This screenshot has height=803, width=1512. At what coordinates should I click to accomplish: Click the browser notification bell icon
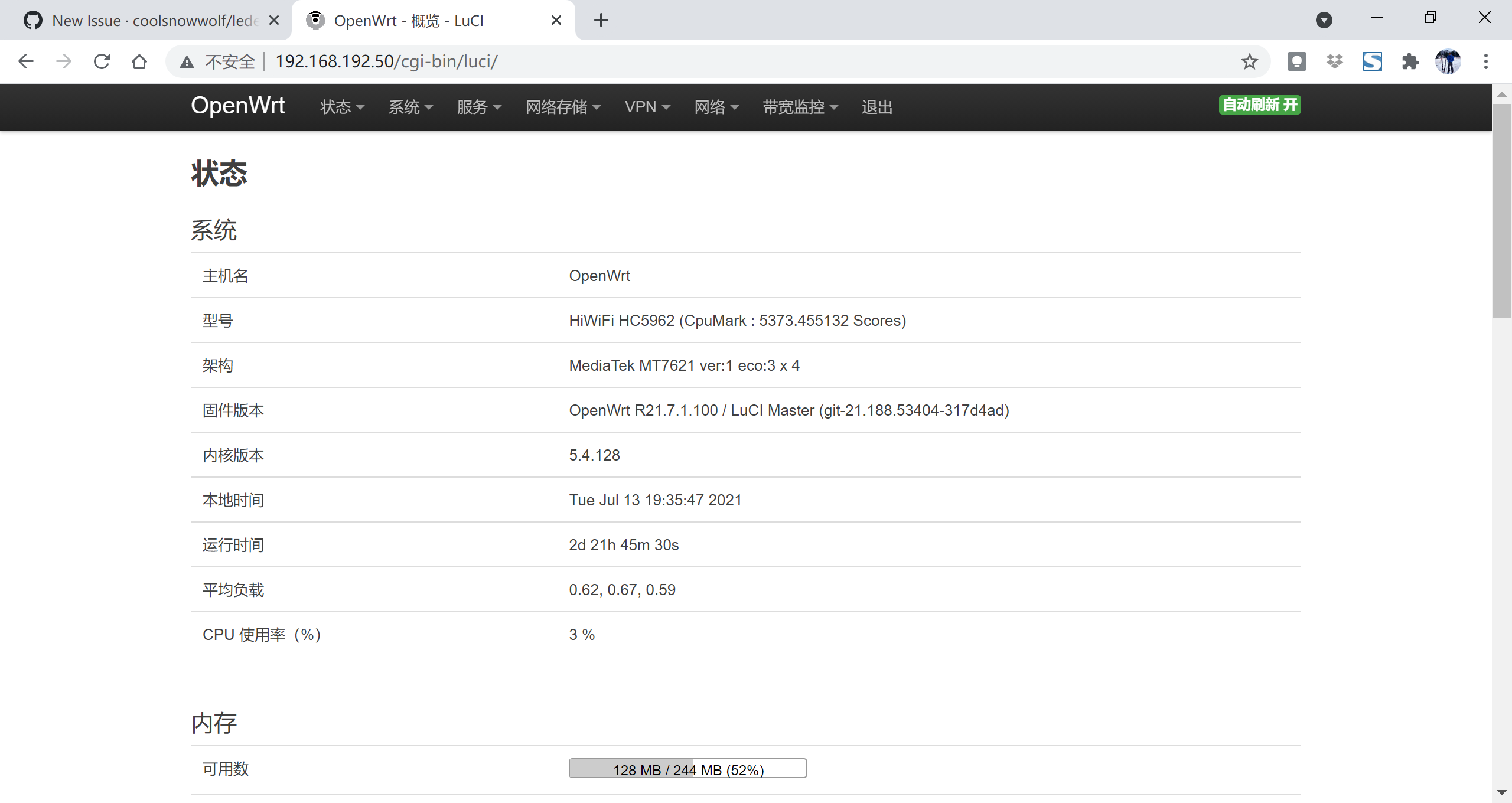[1296, 61]
